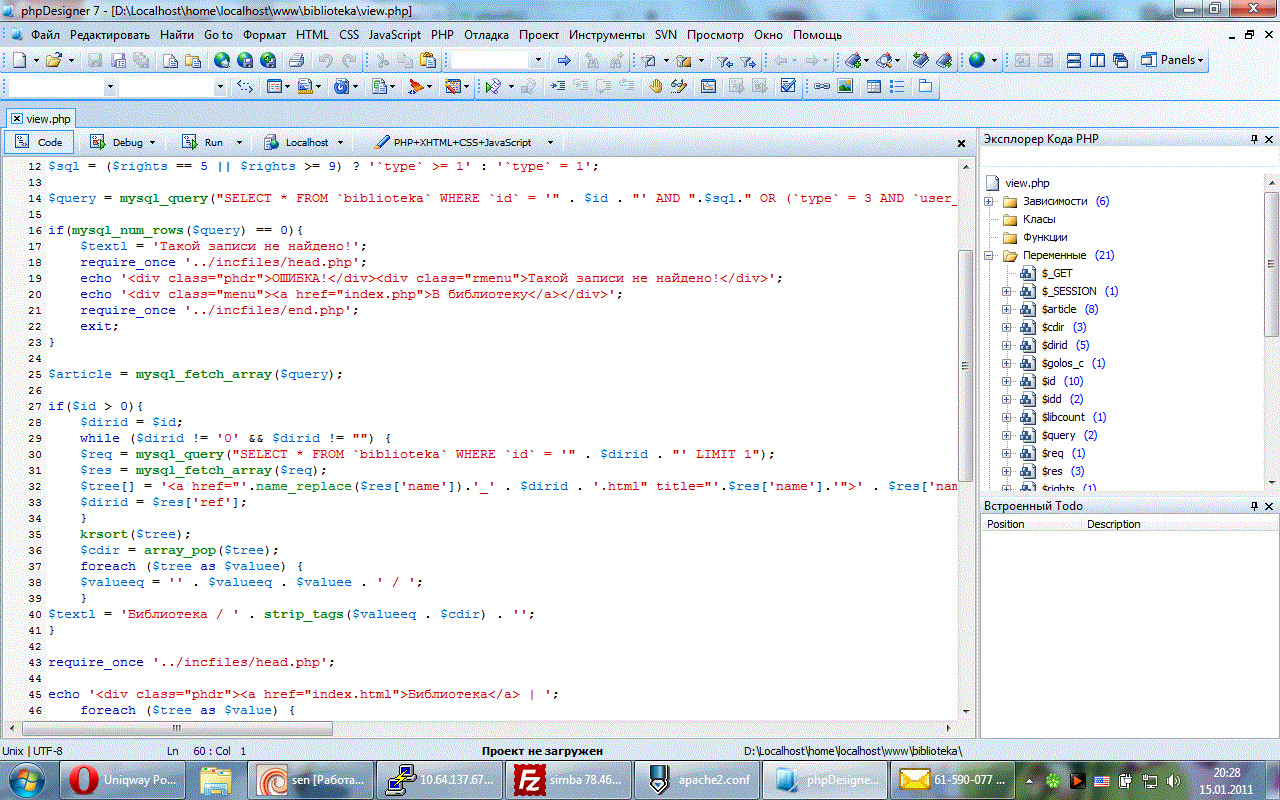
Task: Open the PHP+XHTML+CSS+JavaScript syntax dropdown
Action: [460, 142]
